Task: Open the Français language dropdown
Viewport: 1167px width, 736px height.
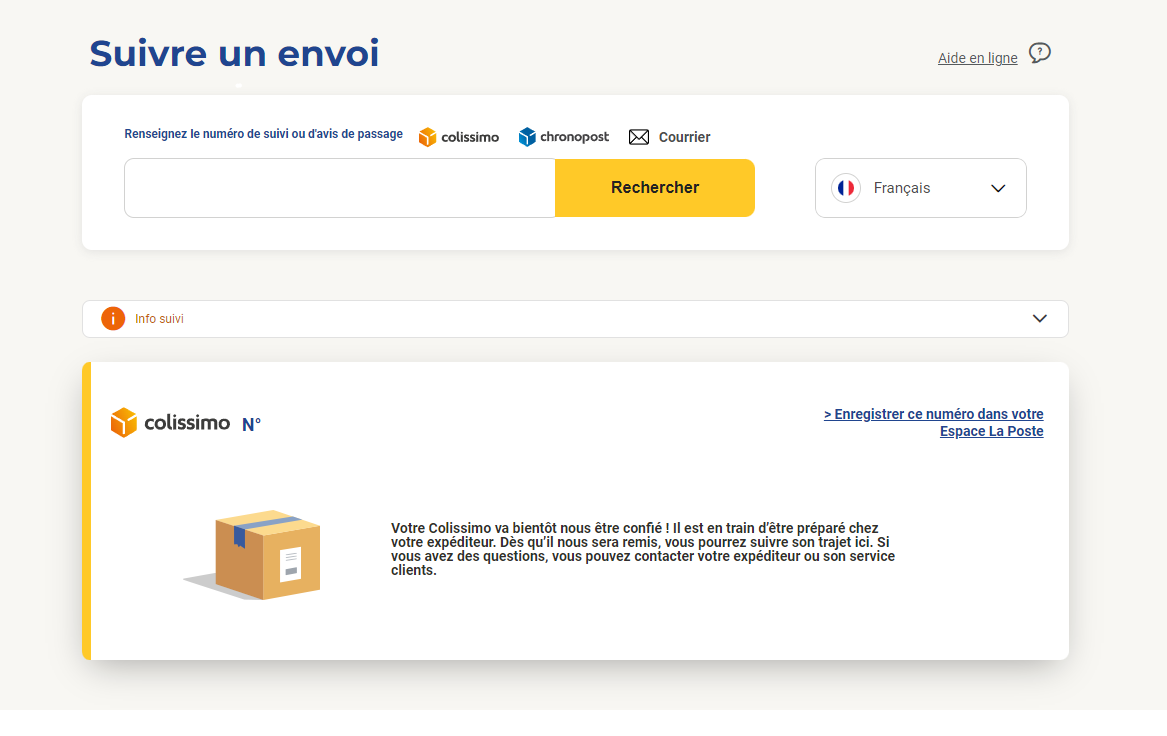Action: pos(921,188)
